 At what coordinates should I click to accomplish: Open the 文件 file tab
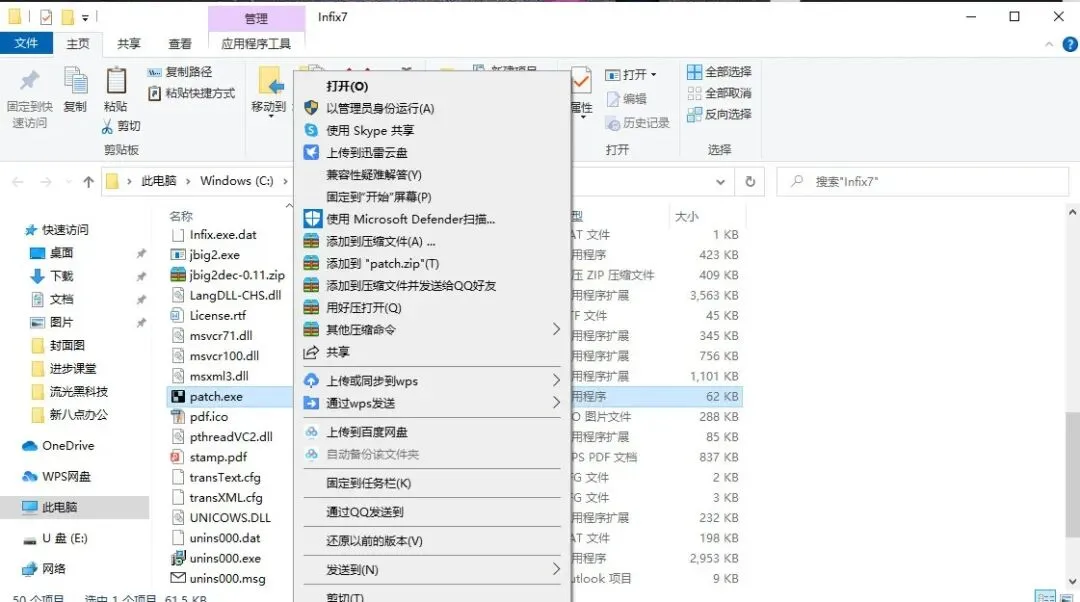(26, 43)
